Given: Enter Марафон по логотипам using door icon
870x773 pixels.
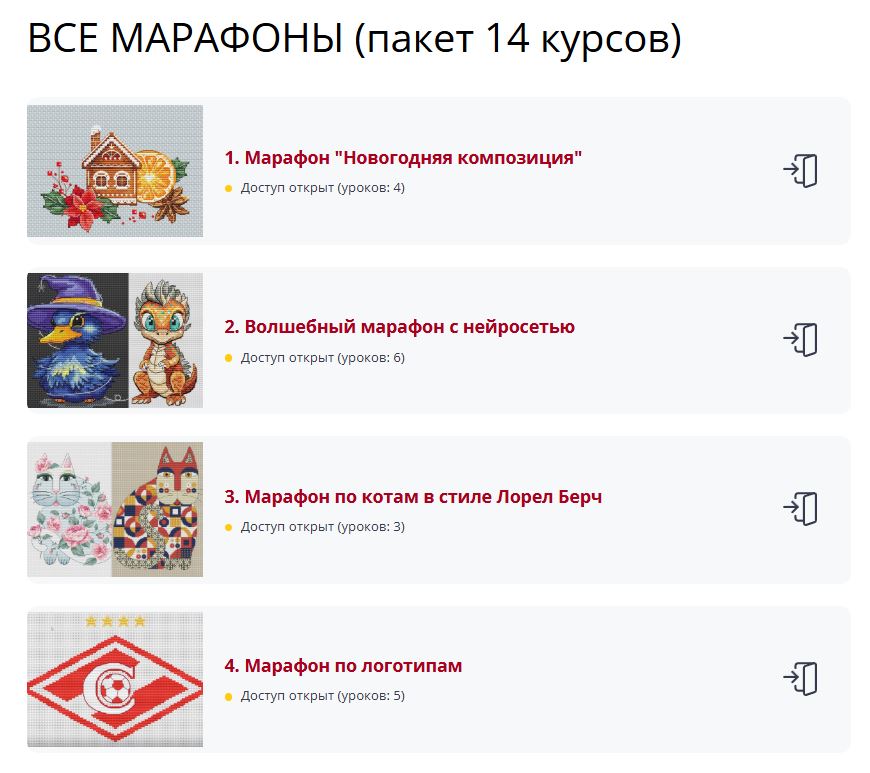Looking at the screenshot, I should 800,678.
